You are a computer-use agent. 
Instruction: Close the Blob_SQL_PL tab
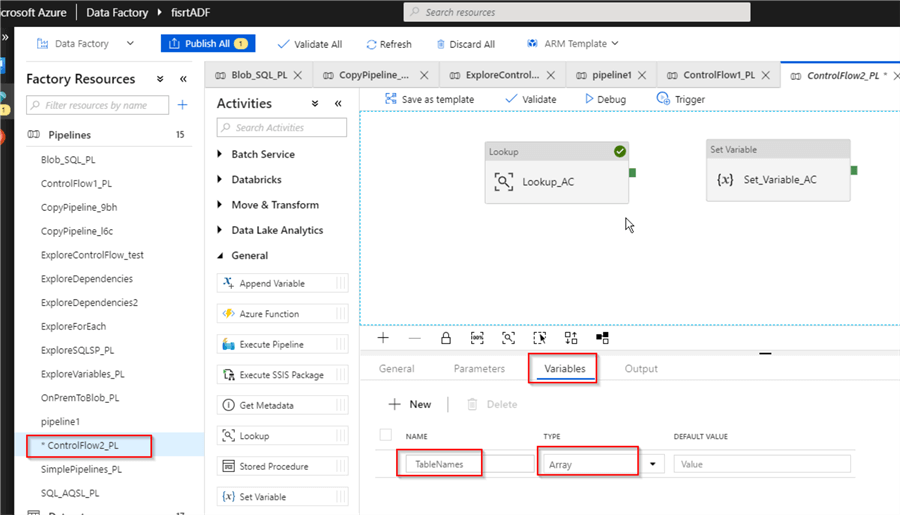coord(298,75)
